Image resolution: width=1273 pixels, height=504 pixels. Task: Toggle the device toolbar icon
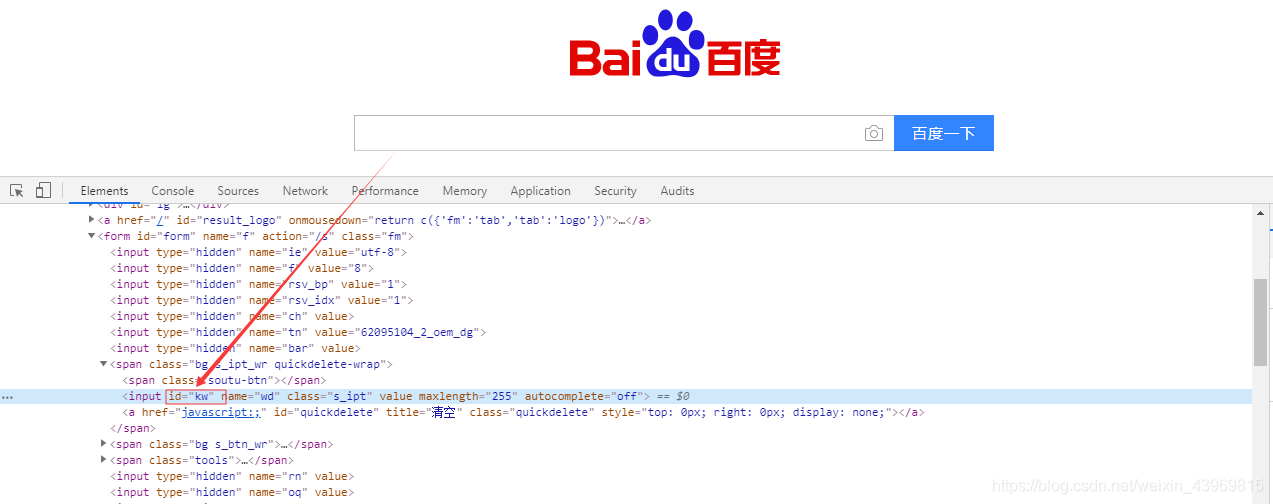[x=43, y=190]
